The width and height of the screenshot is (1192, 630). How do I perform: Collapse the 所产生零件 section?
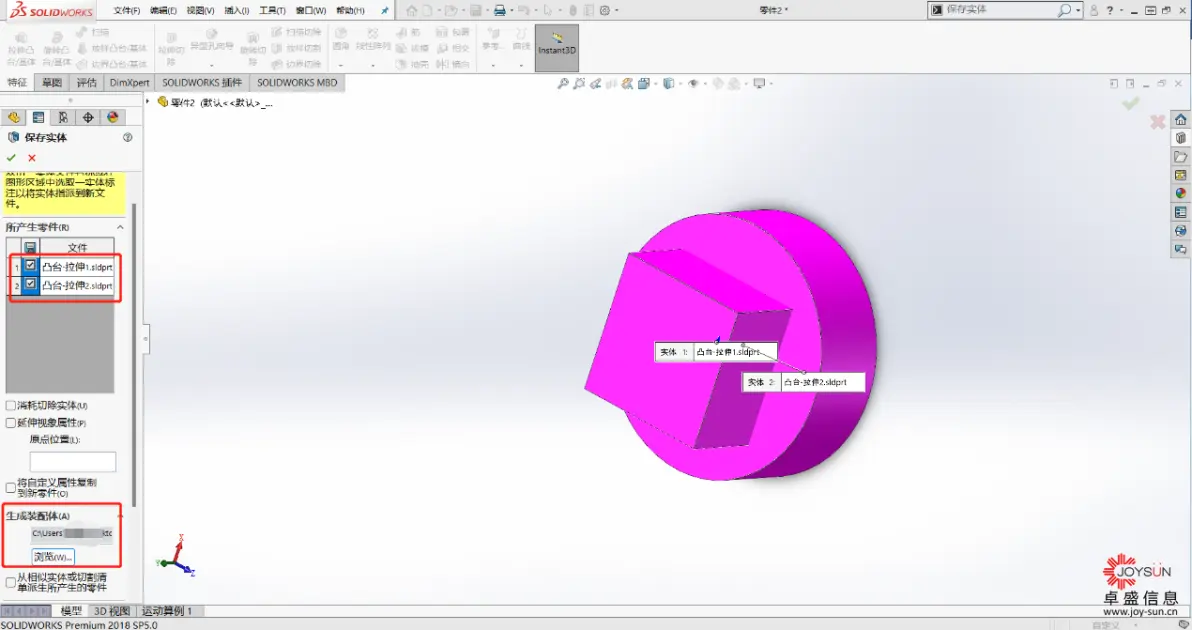120,227
